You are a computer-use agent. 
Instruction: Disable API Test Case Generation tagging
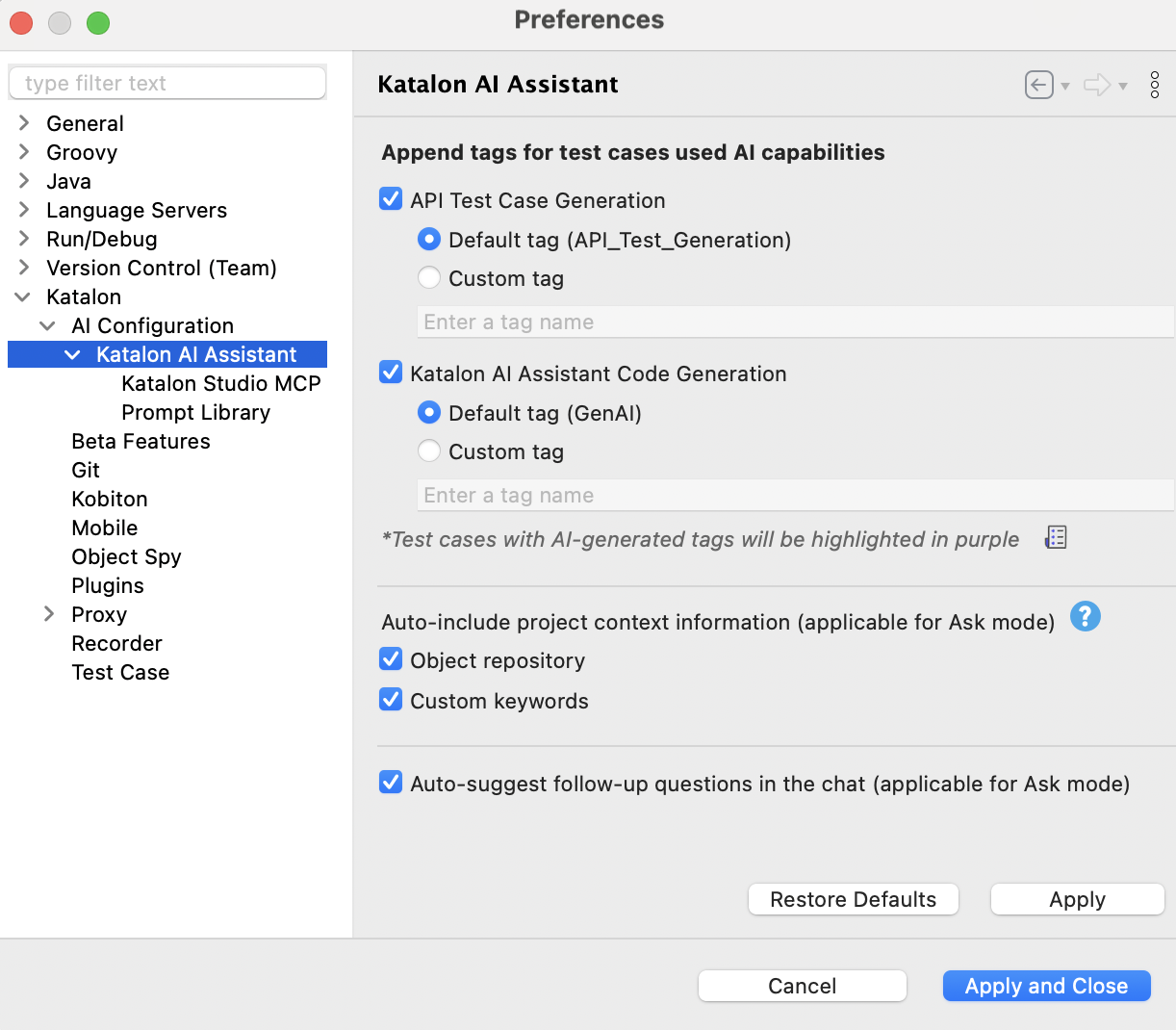[x=390, y=198]
